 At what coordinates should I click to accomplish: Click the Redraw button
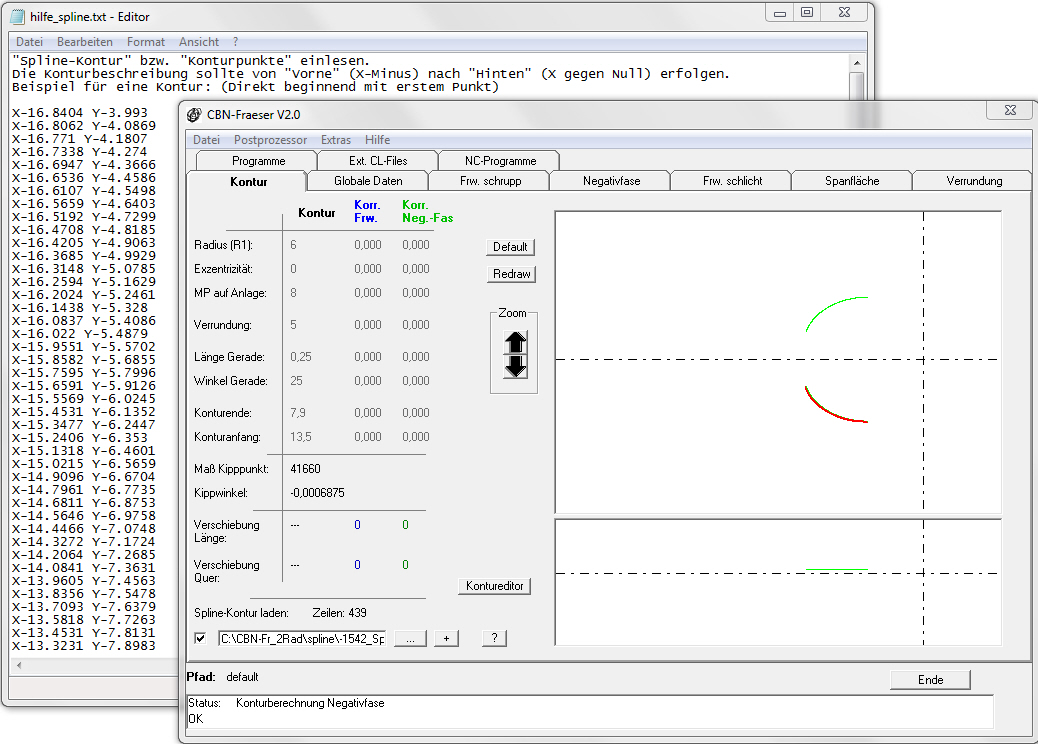(511, 274)
